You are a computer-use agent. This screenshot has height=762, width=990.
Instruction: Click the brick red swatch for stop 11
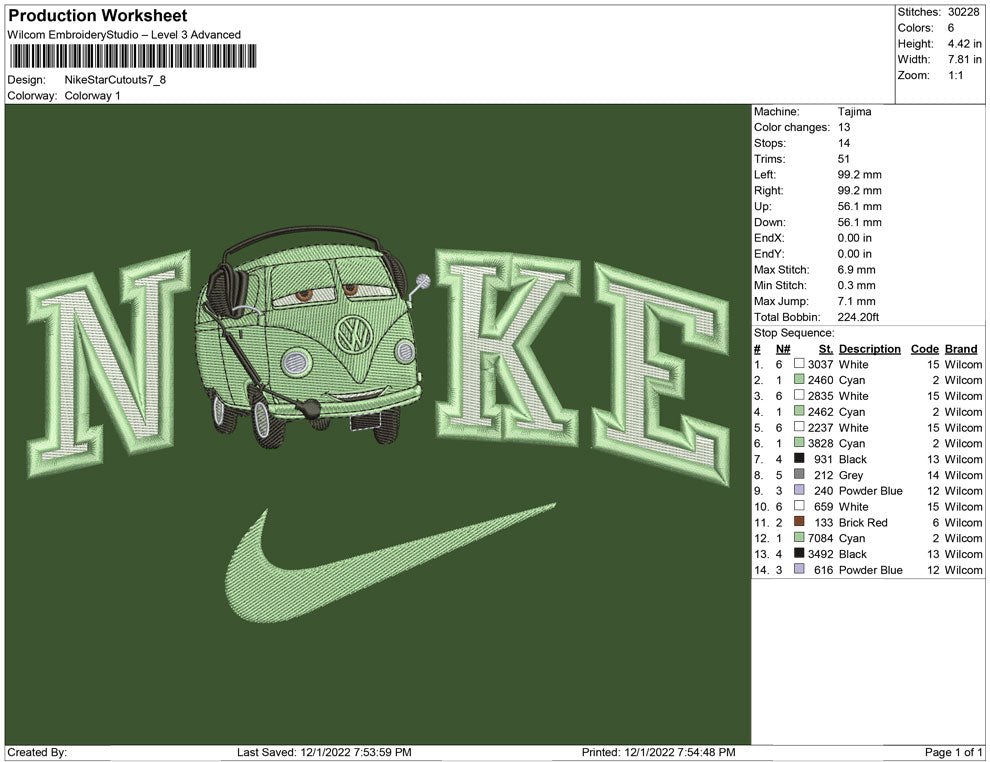click(x=799, y=521)
